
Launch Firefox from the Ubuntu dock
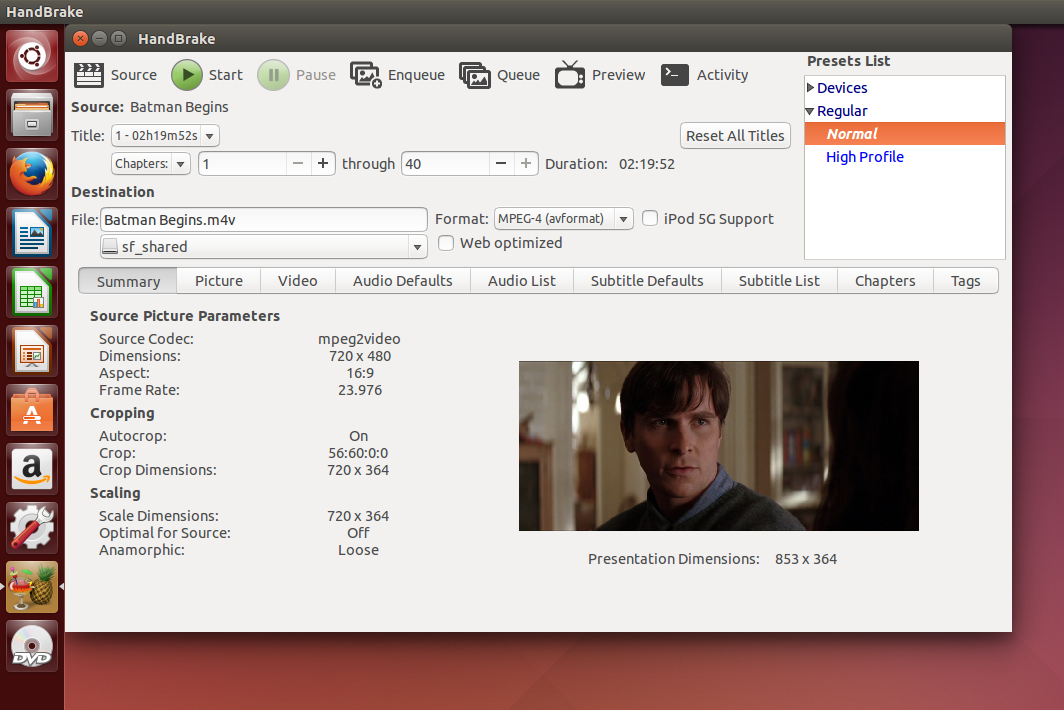coord(33,175)
